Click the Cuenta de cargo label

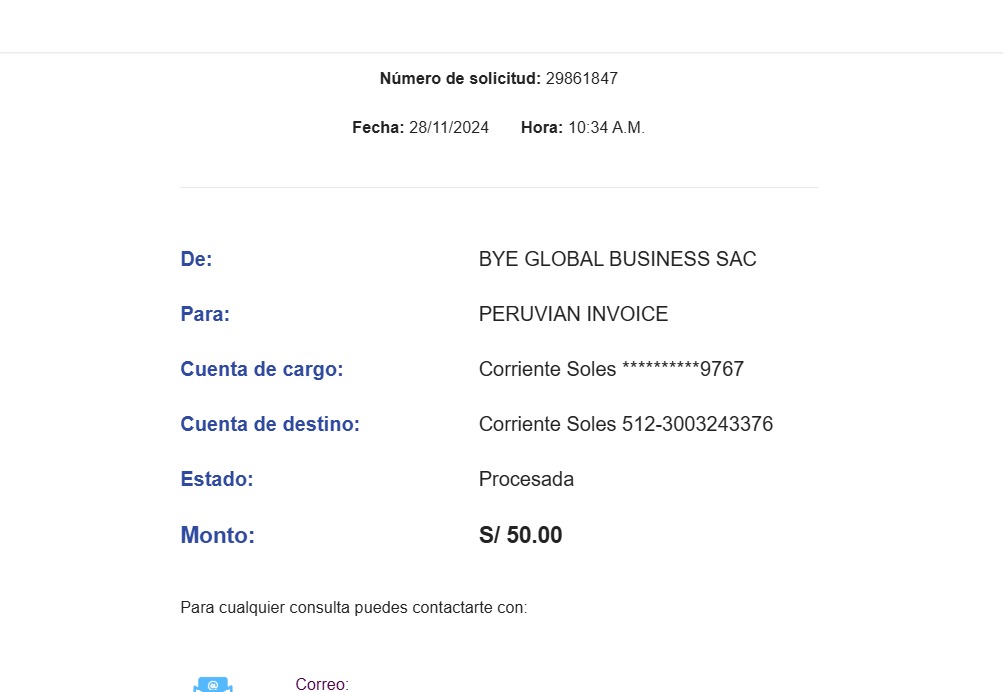tap(261, 369)
